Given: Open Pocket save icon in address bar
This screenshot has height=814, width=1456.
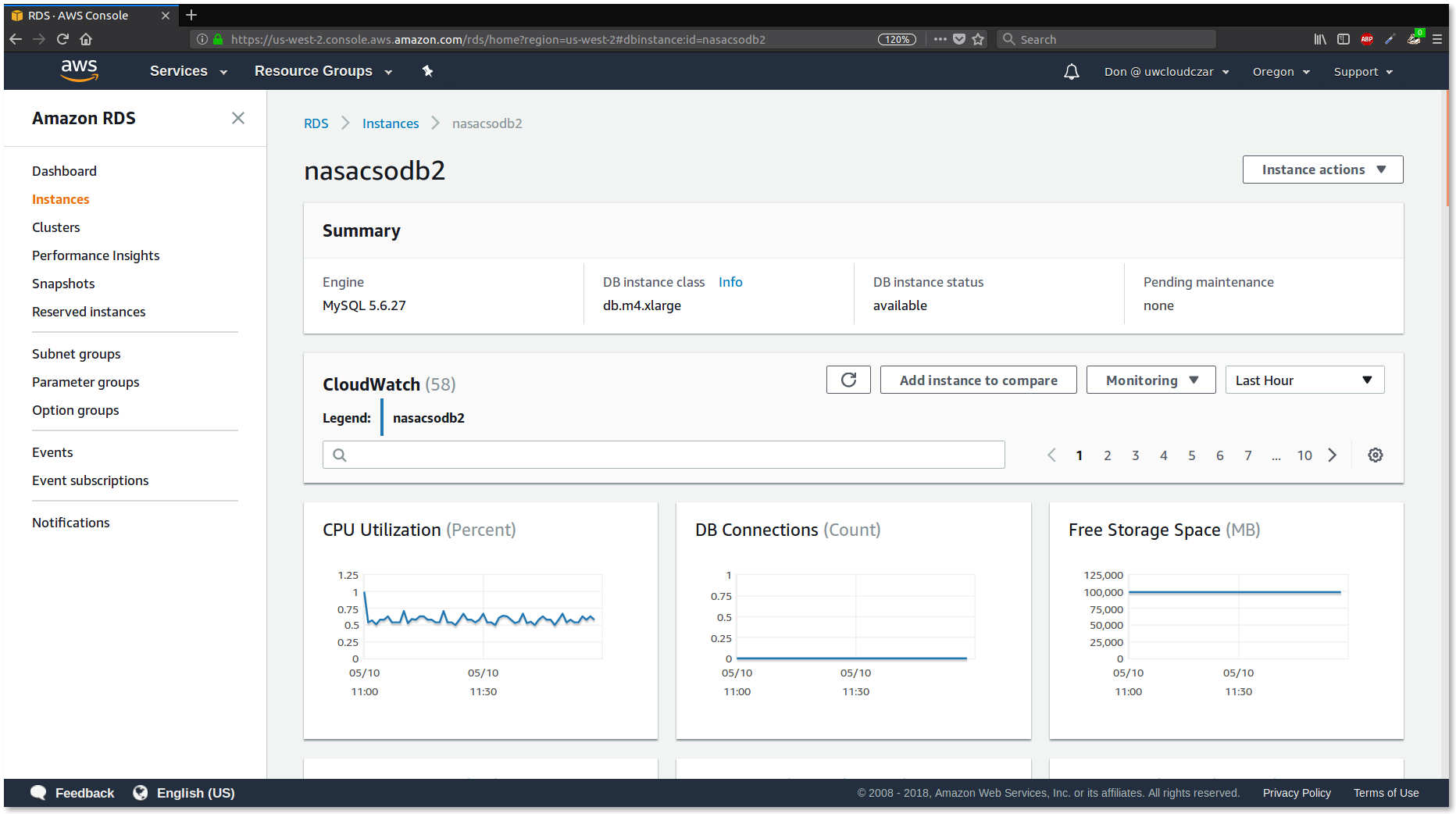Looking at the screenshot, I should click(959, 39).
